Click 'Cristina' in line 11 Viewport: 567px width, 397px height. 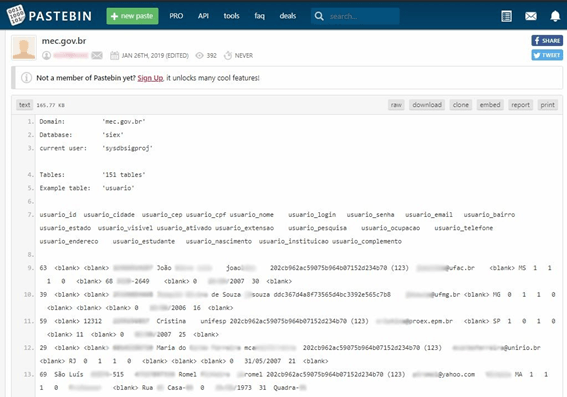(171, 321)
